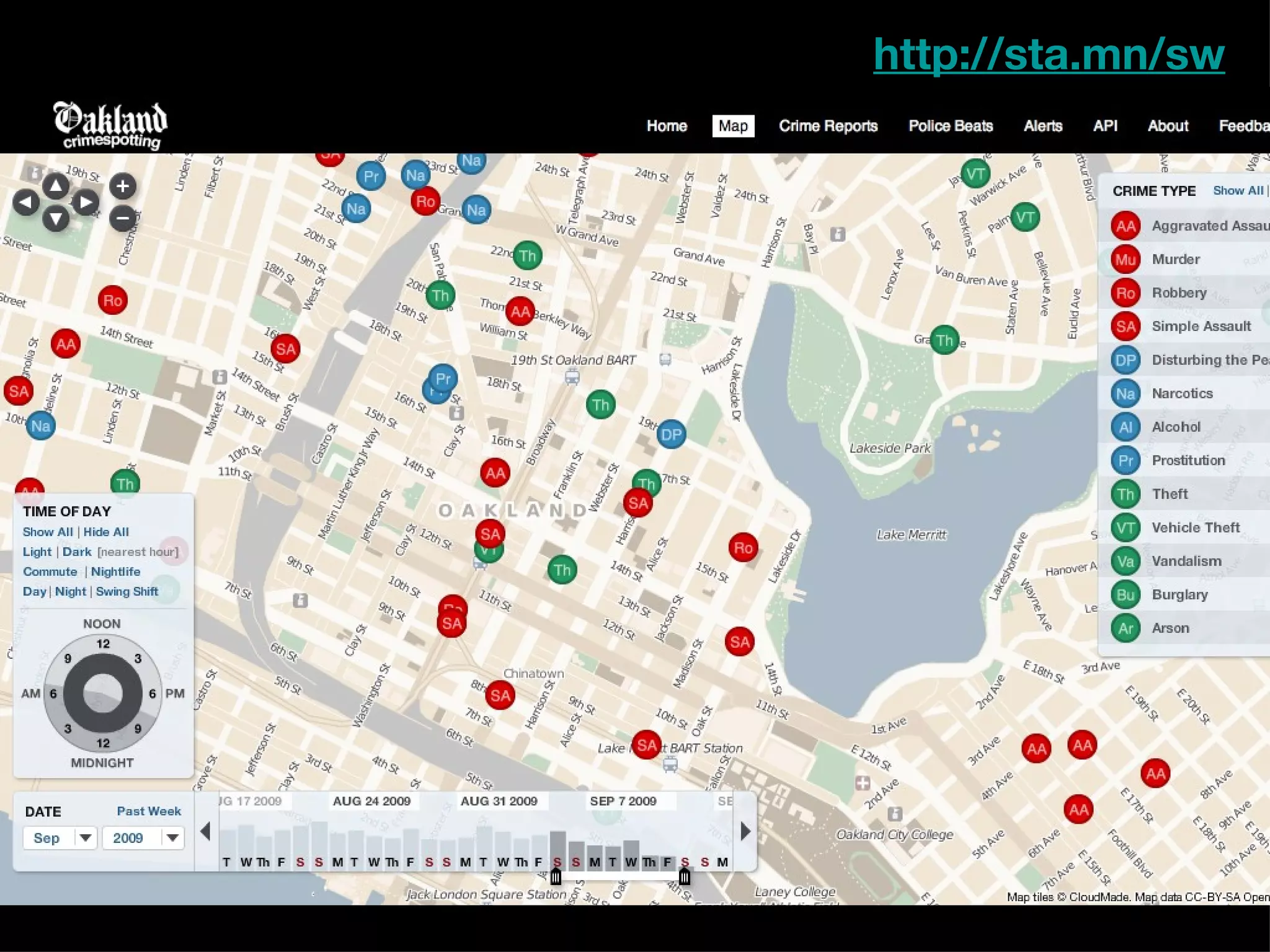The image size is (1270, 952).
Task: Pan the map up with arrow button
Action: 56,185
